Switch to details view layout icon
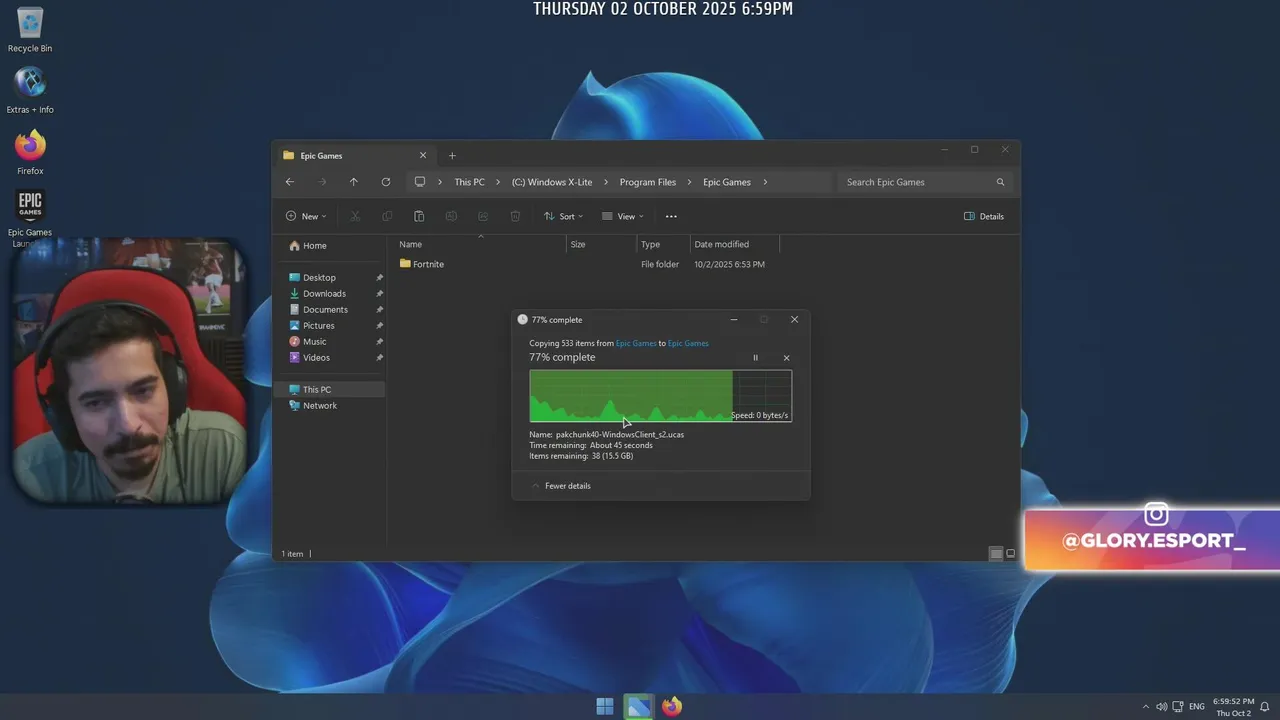 pyautogui.click(x=995, y=553)
